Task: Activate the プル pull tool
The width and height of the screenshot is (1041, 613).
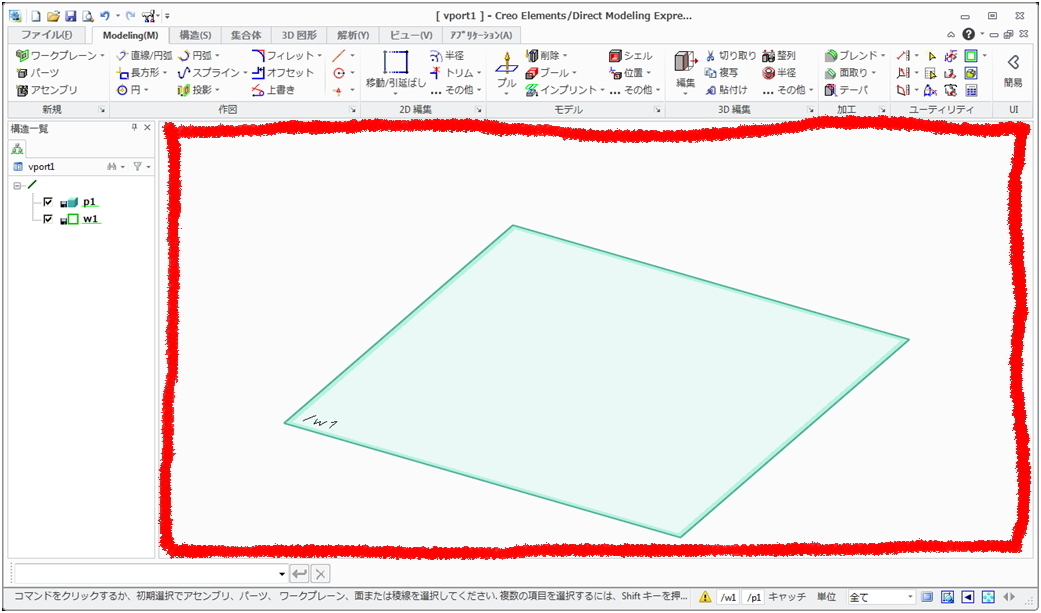Action: (507, 71)
